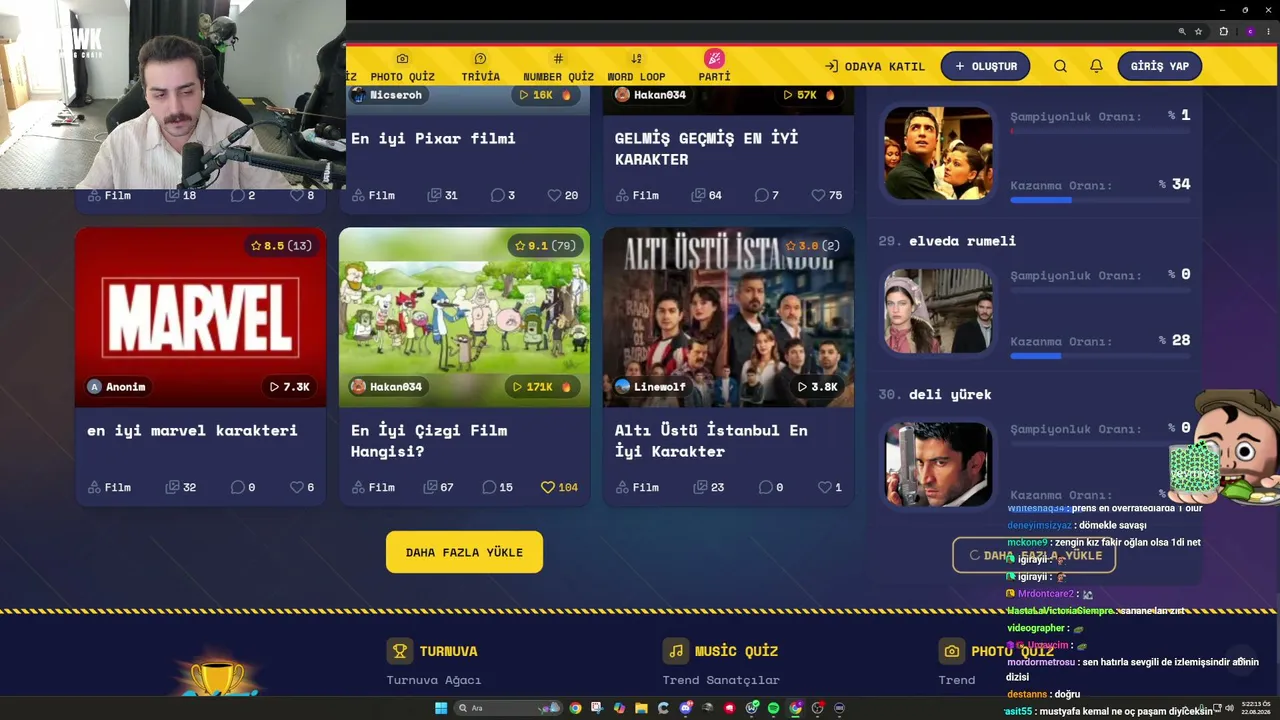
Task: Open Spotify from the taskbar
Action: coord(773,708)
